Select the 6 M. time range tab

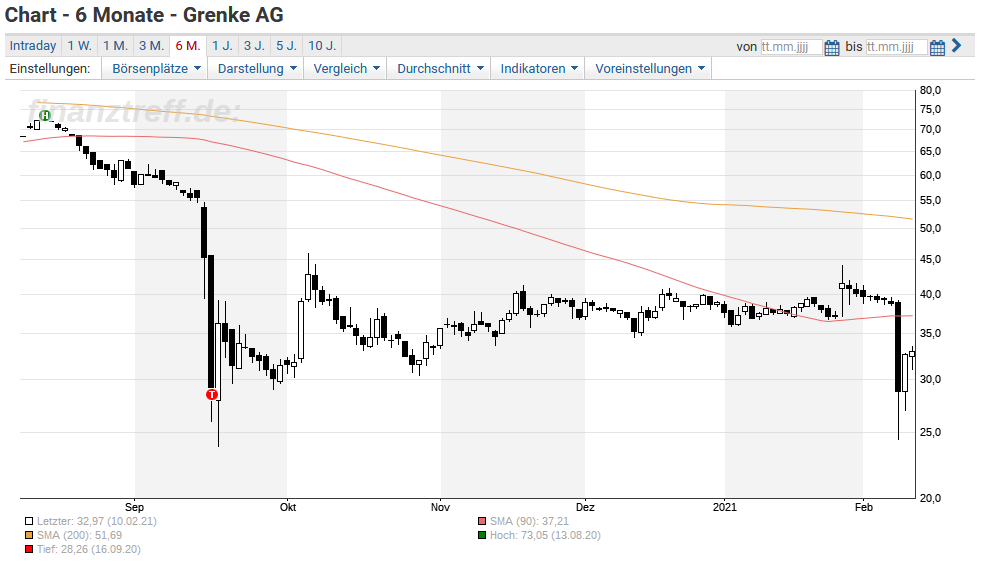(x=187, y=46)
